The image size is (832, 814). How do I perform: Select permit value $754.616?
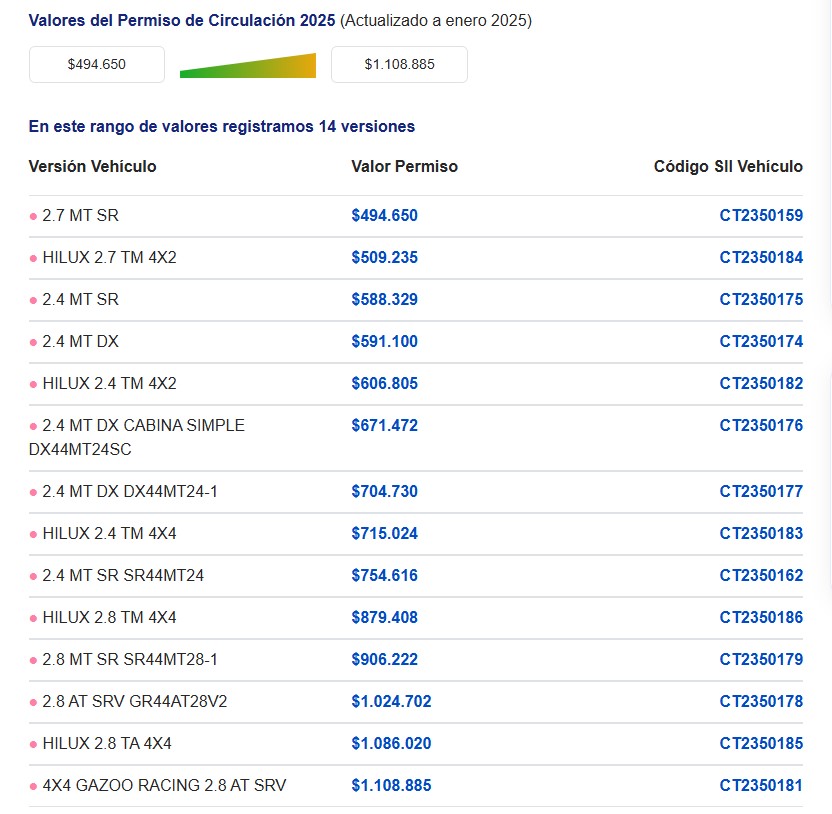pyautogui.click(x=384, y=576)
